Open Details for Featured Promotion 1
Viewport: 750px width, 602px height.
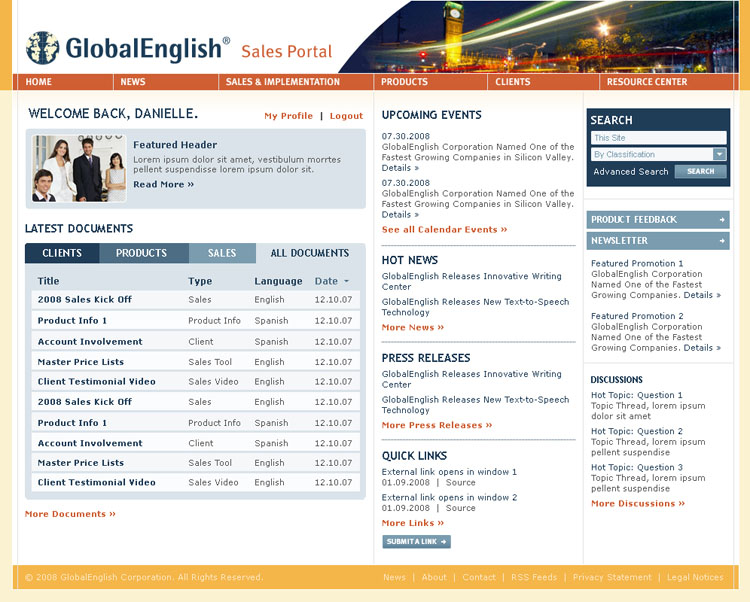702,295
